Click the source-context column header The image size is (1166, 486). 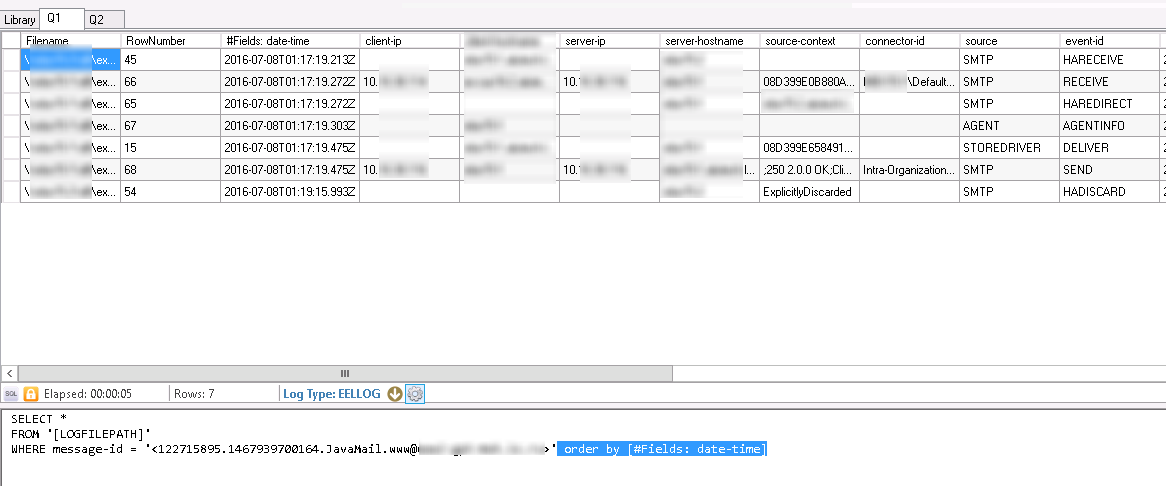[799, 40]
